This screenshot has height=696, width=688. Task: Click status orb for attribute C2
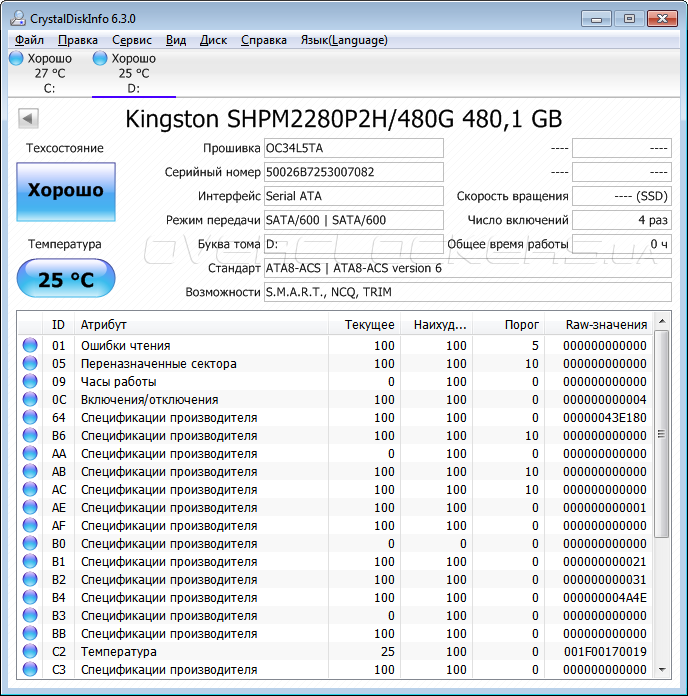tap(30, 651)
